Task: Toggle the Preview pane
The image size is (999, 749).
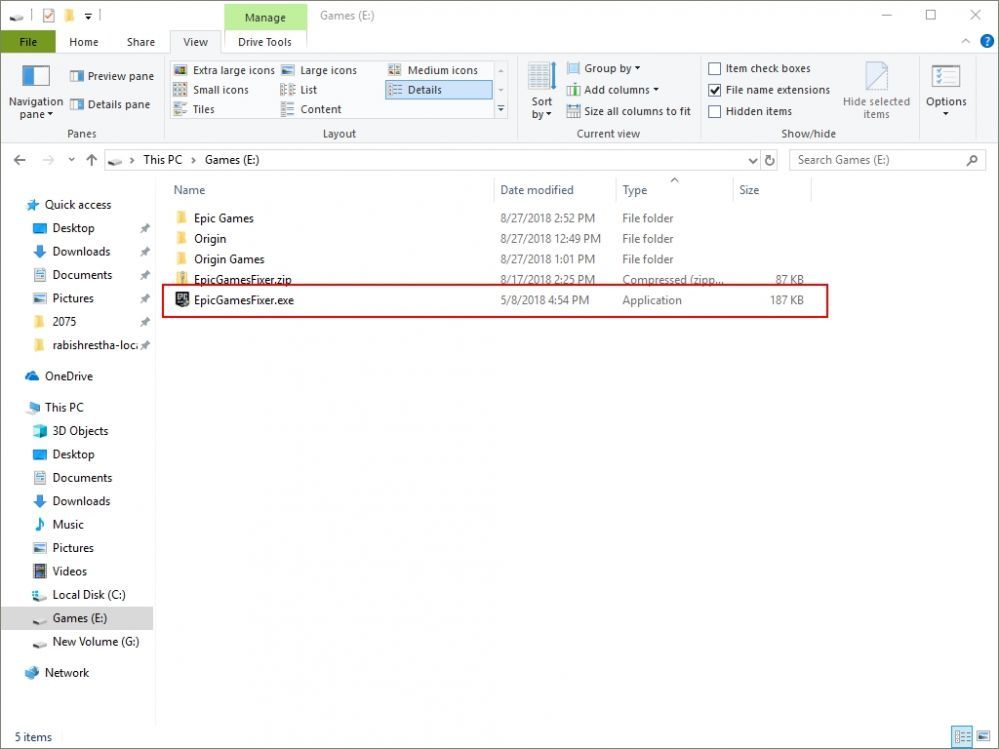Action: (x=111, y=76)
